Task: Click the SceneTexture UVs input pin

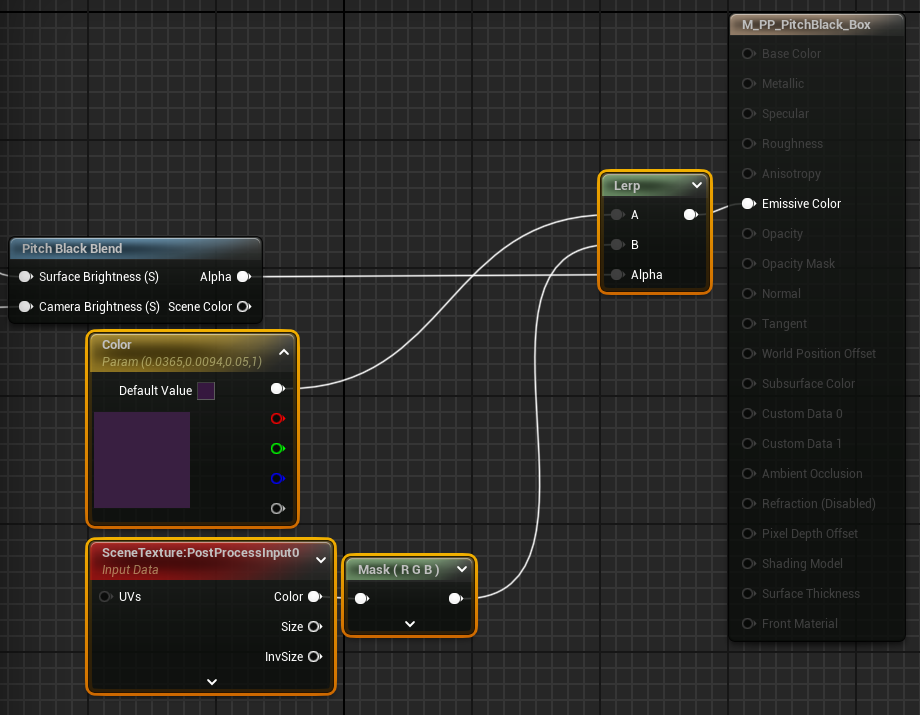Action: tap(106, 597)
